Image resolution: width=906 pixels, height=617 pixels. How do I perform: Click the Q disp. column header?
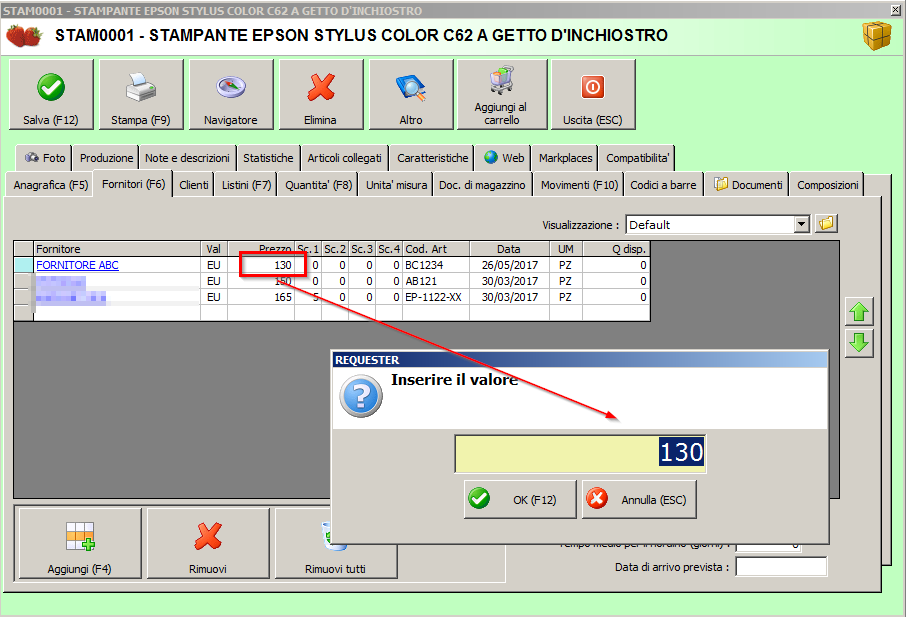[x=617, y=249]
